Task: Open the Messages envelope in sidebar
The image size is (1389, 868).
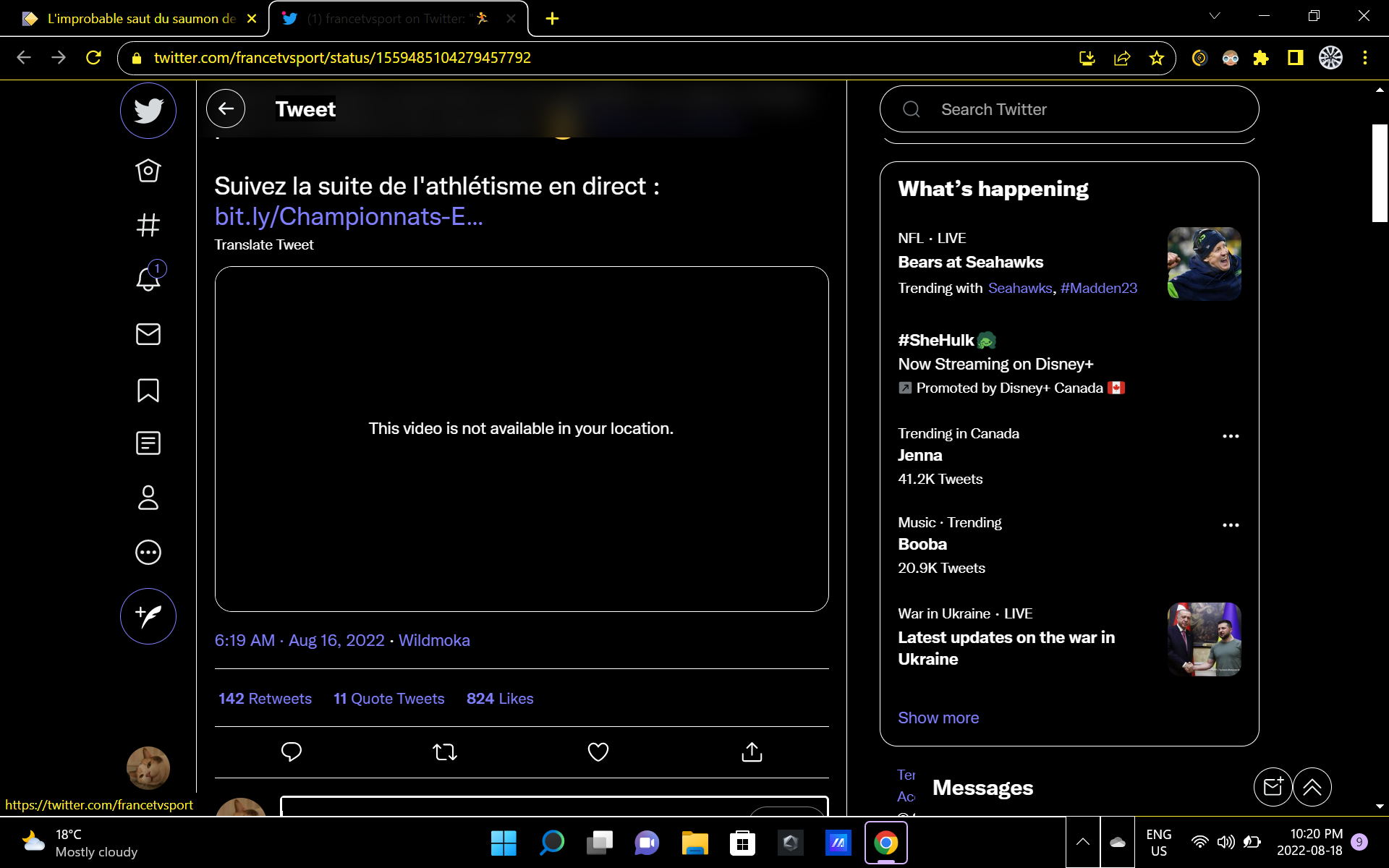Action: pyautogui.click(x=148, y=334)
